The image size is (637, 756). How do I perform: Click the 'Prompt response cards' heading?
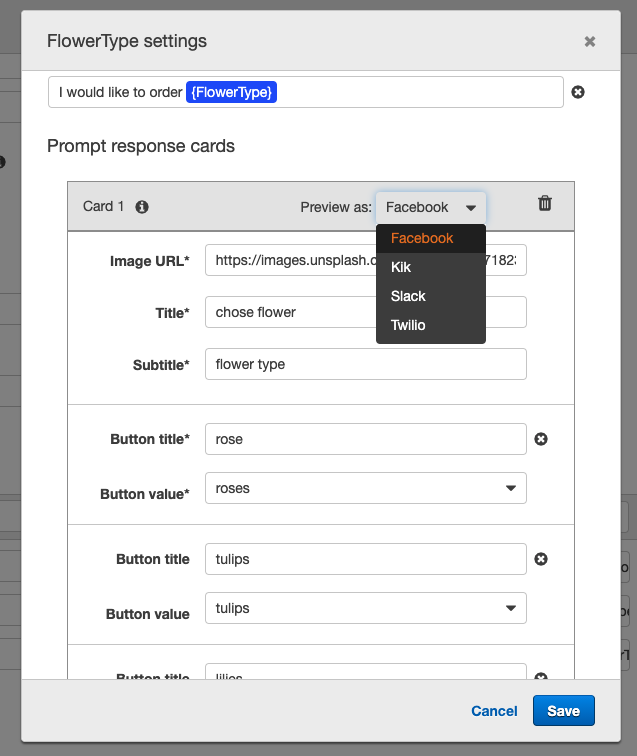coord(141,146)
